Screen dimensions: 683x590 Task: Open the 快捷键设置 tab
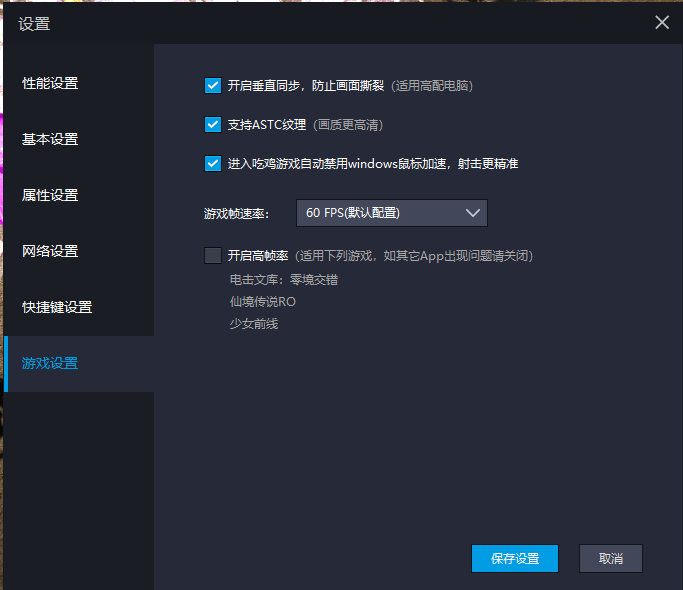57,307
